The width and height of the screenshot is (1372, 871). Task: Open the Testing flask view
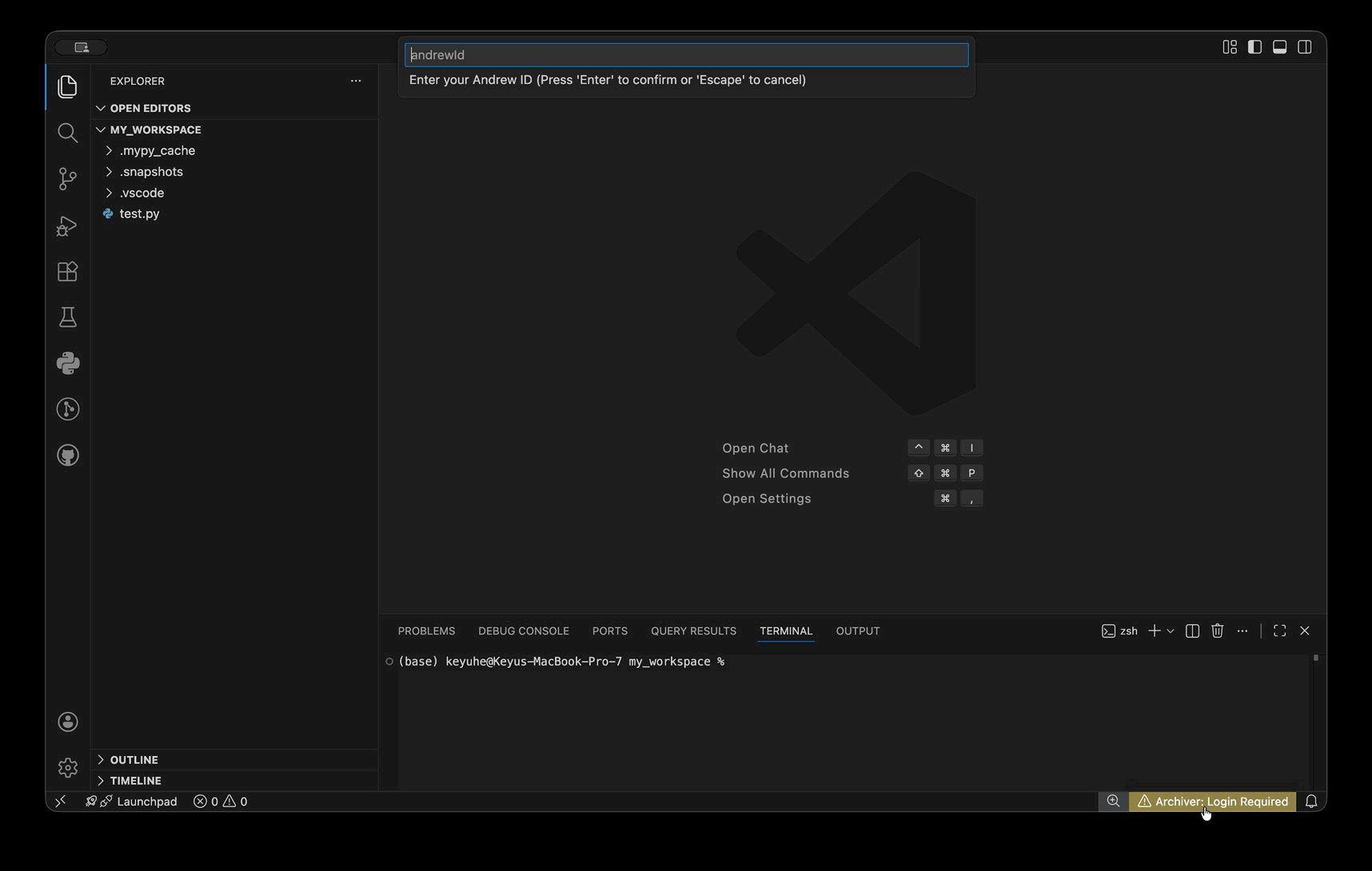click(68, 317)
